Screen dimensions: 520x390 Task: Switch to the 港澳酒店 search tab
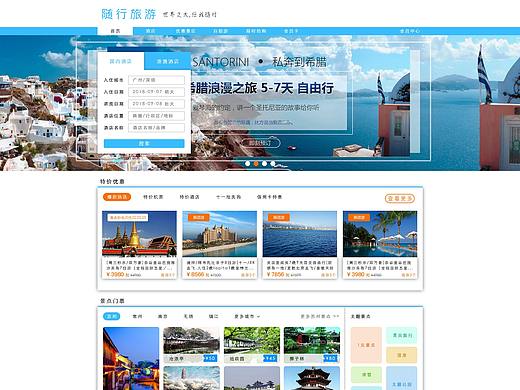pos(168,61)
